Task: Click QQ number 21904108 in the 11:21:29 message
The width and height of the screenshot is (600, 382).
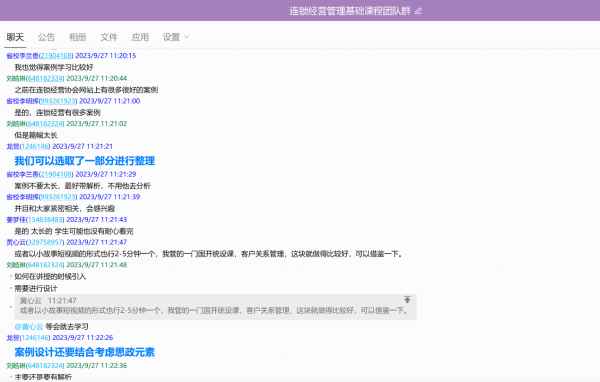Action: pyautogui.click(x=56, y=174)
